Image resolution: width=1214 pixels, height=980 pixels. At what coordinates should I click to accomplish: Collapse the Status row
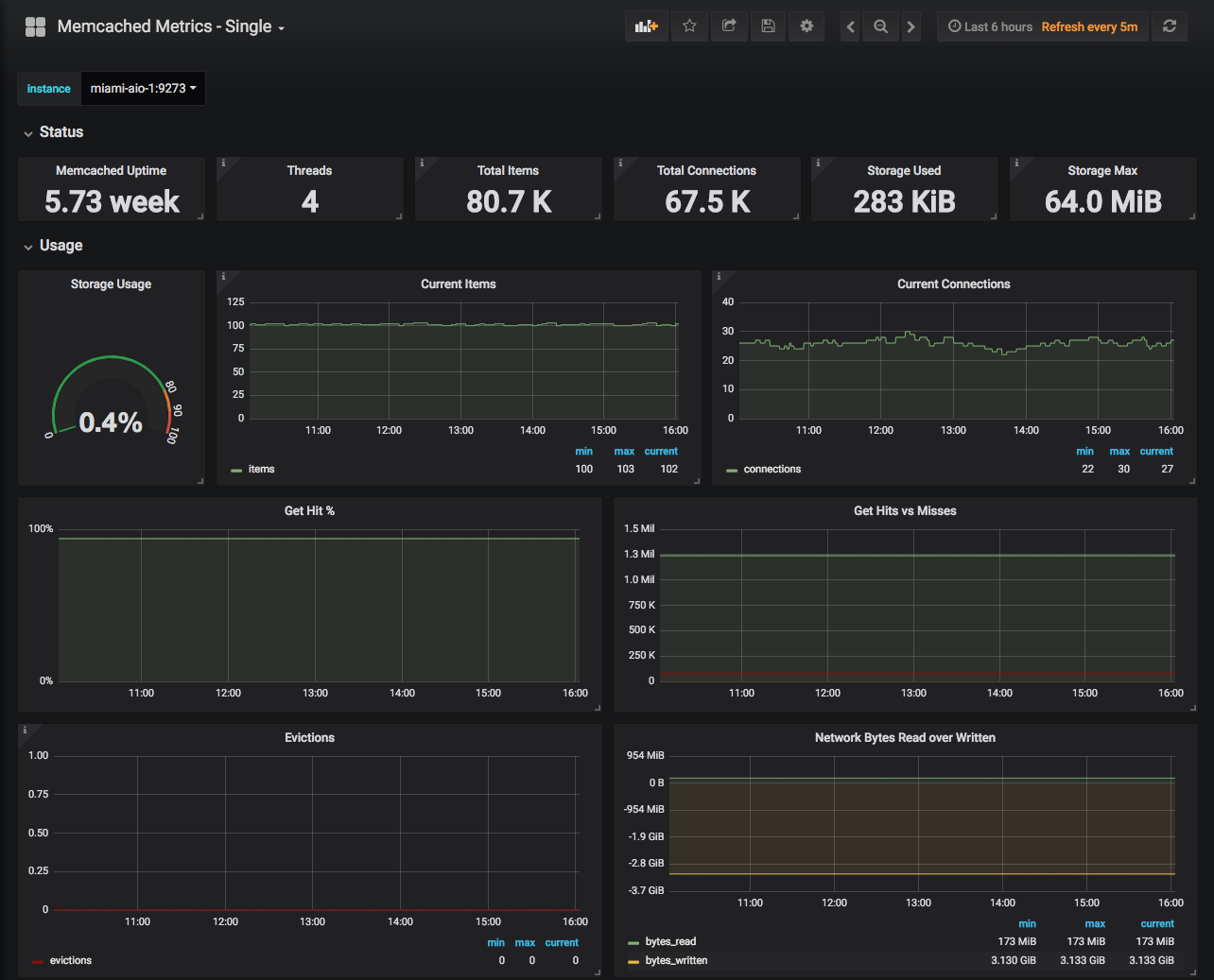(x=61, y=132)
